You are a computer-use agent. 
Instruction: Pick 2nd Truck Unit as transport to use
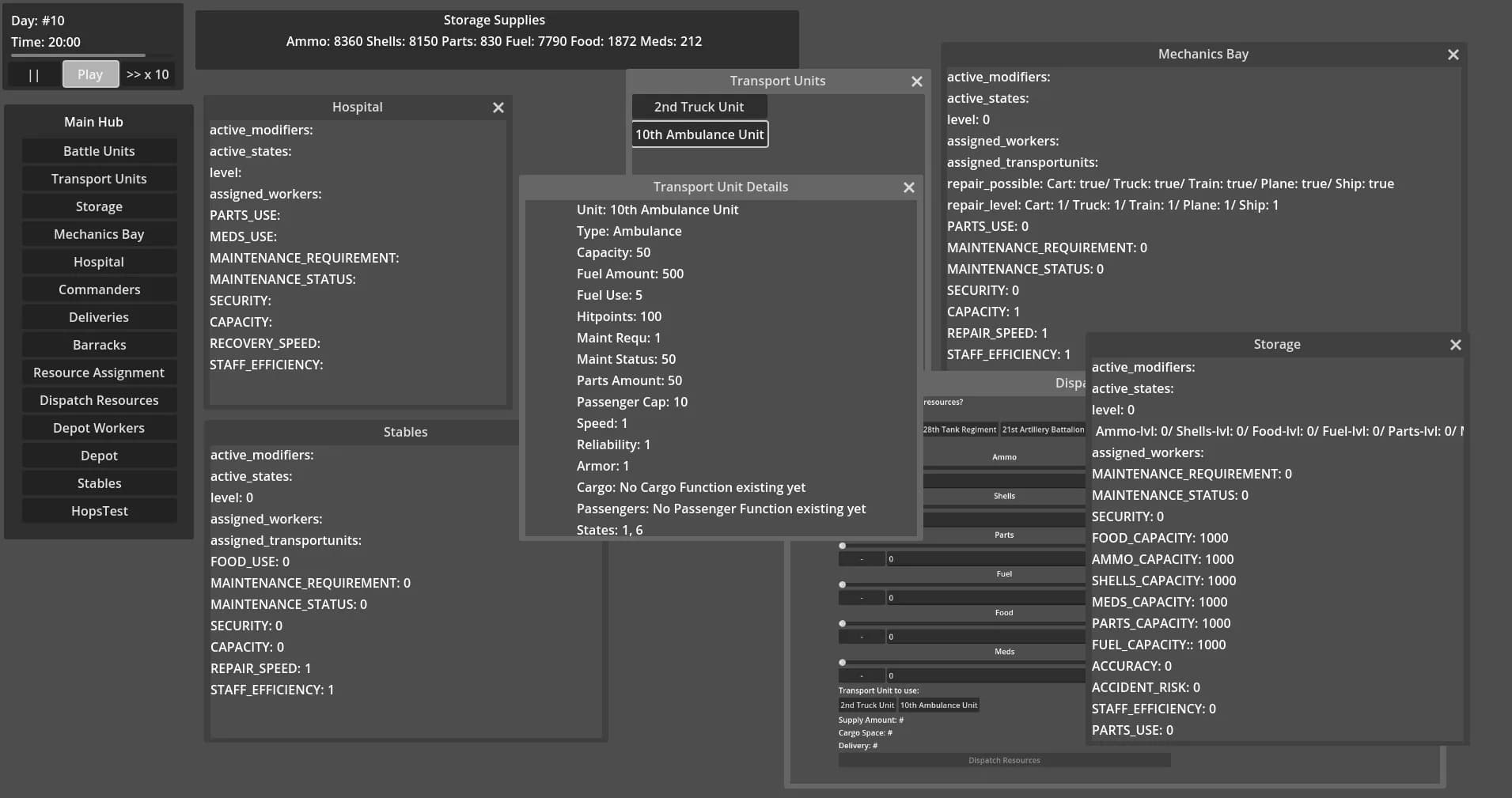point(867,705)
